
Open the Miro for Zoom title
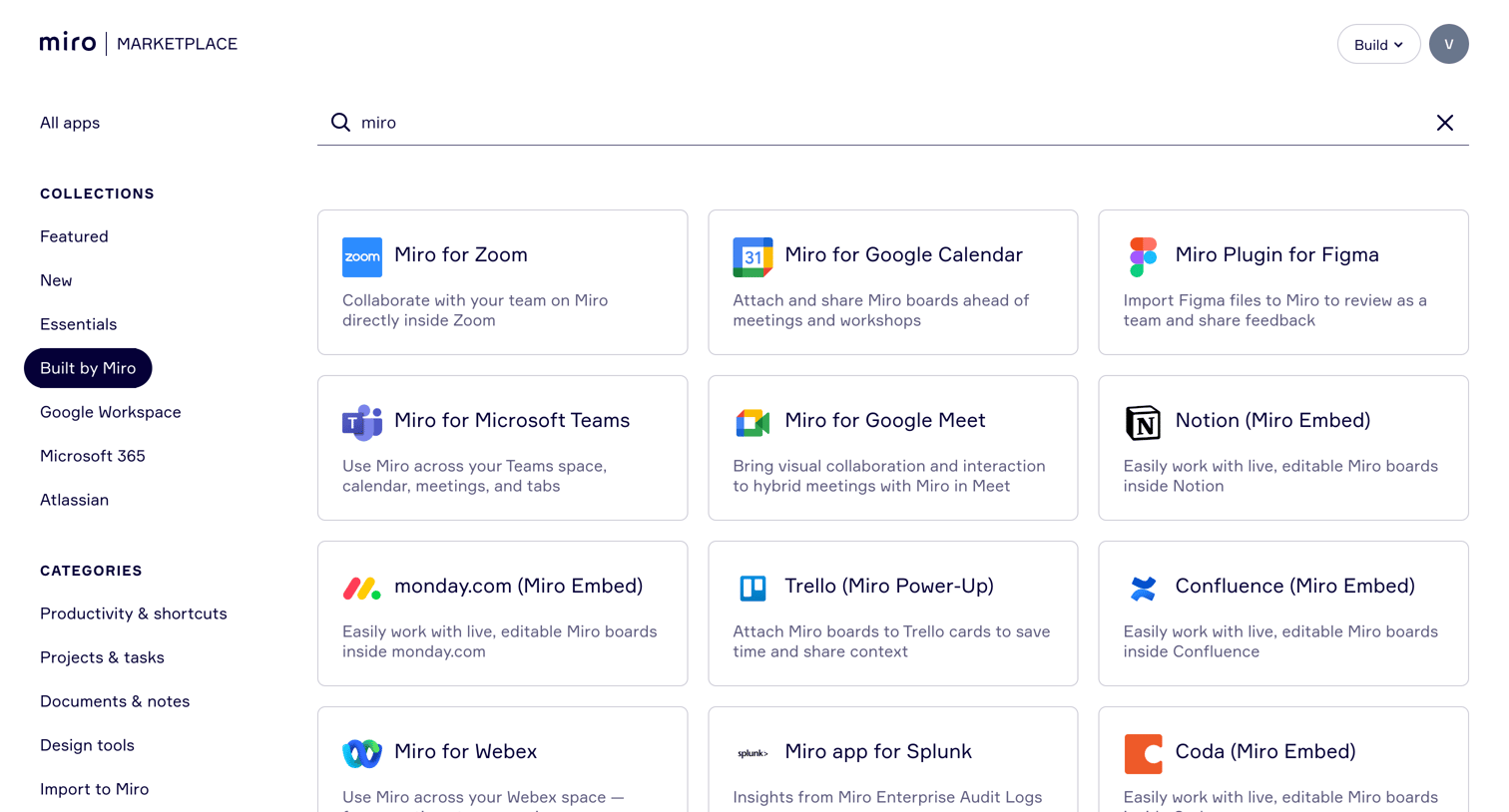pyautogui.click(x=461, y=254)
